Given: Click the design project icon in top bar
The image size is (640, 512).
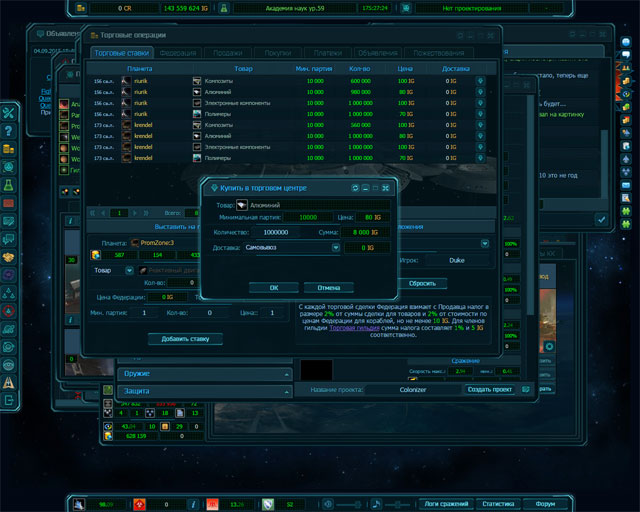Looking at the screenshot, I should pyautogui.click(x=406, y=8).
